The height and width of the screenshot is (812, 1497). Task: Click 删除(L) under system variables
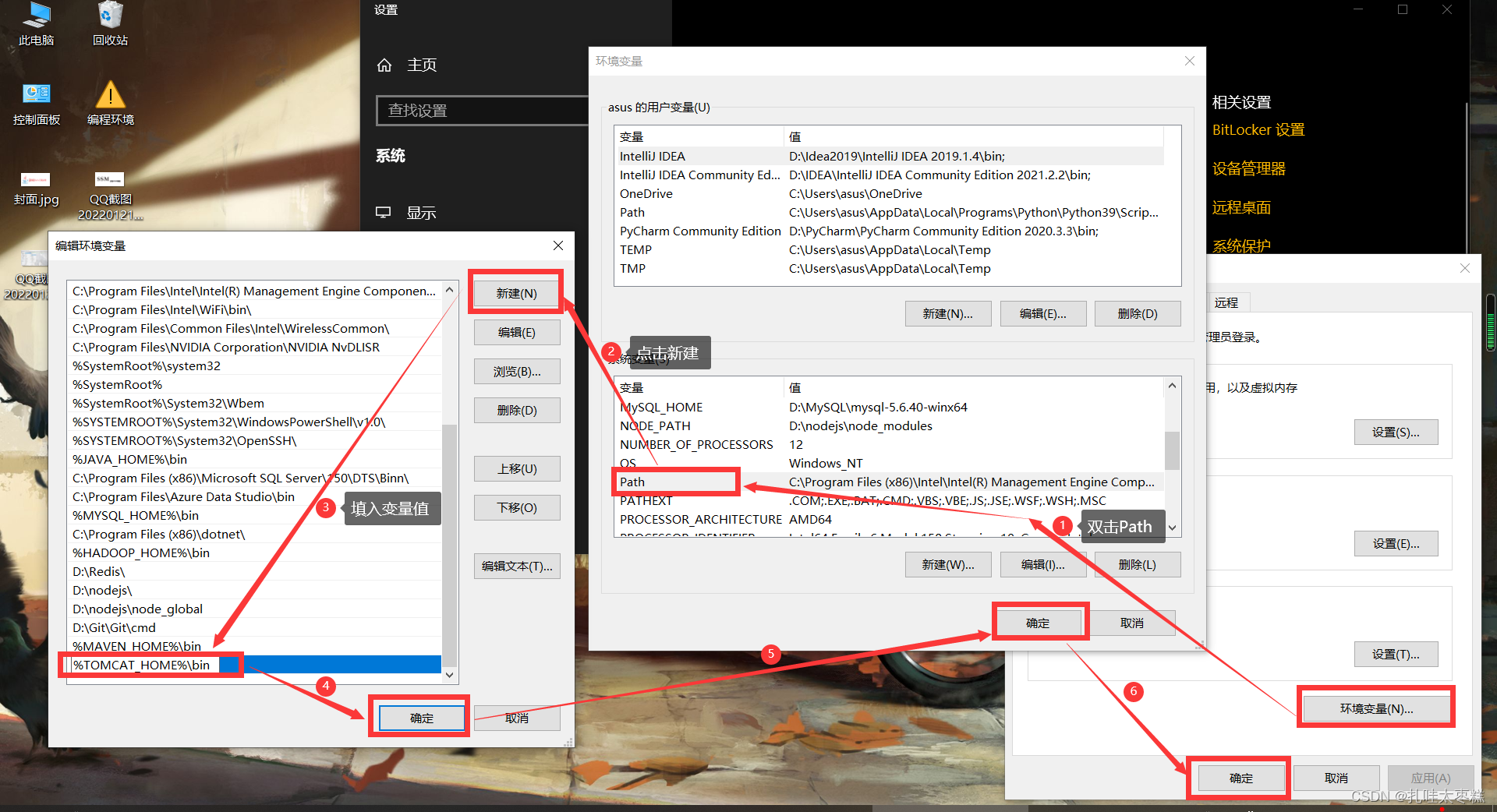(x=1138, y=565)
